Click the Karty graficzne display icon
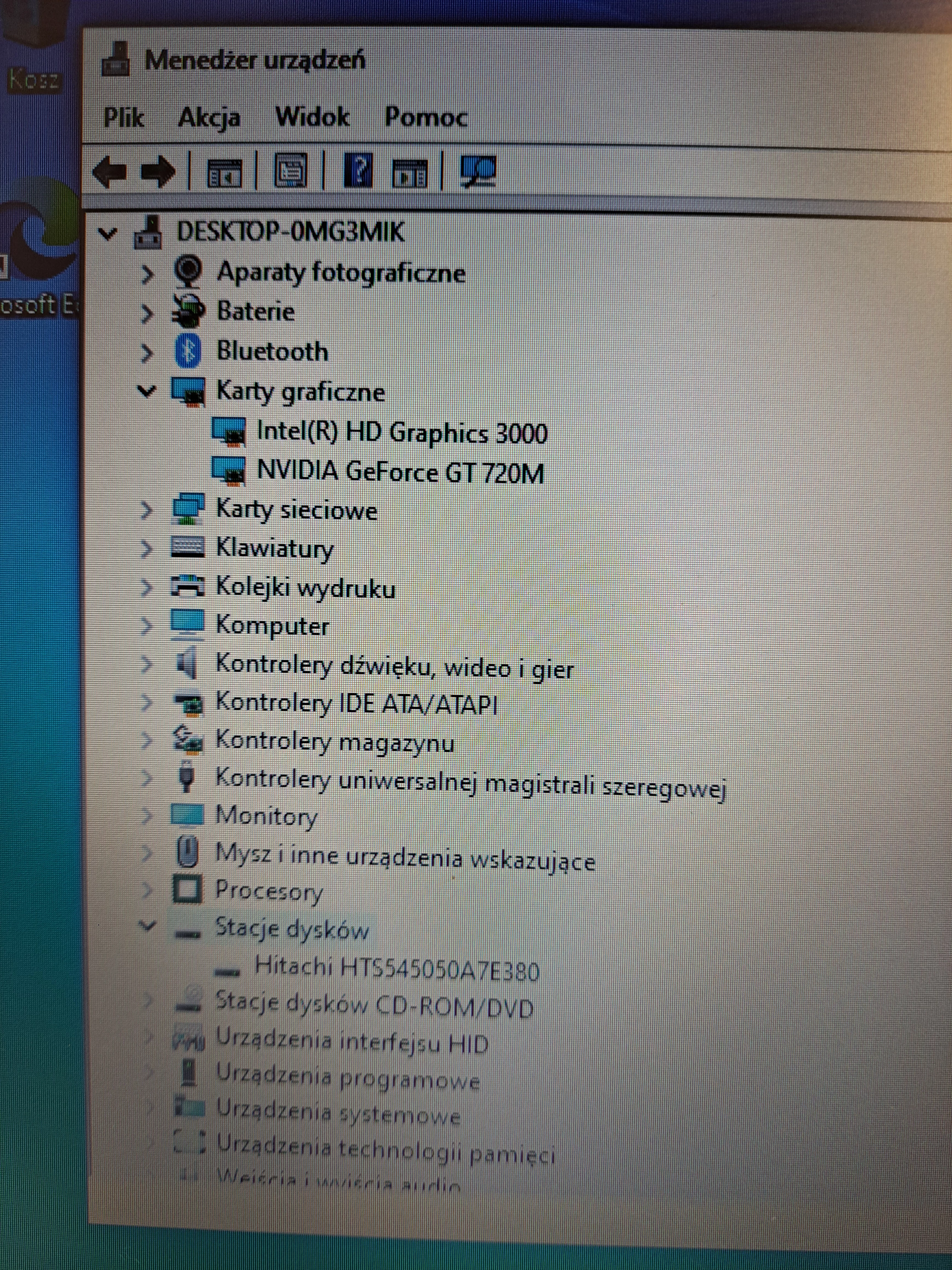 point(188,392)
